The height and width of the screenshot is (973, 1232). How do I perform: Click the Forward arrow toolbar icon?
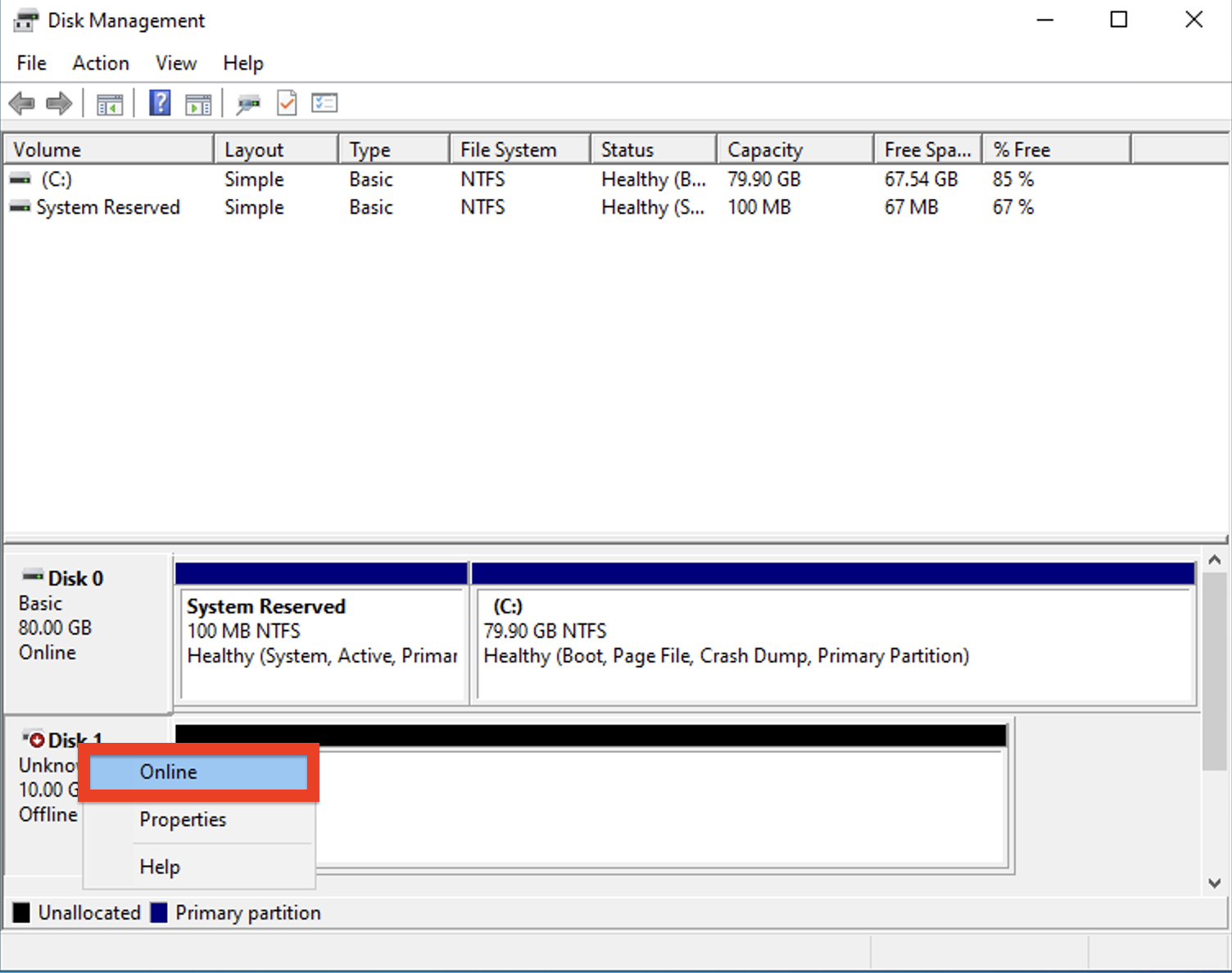click(x=59, y=104)
